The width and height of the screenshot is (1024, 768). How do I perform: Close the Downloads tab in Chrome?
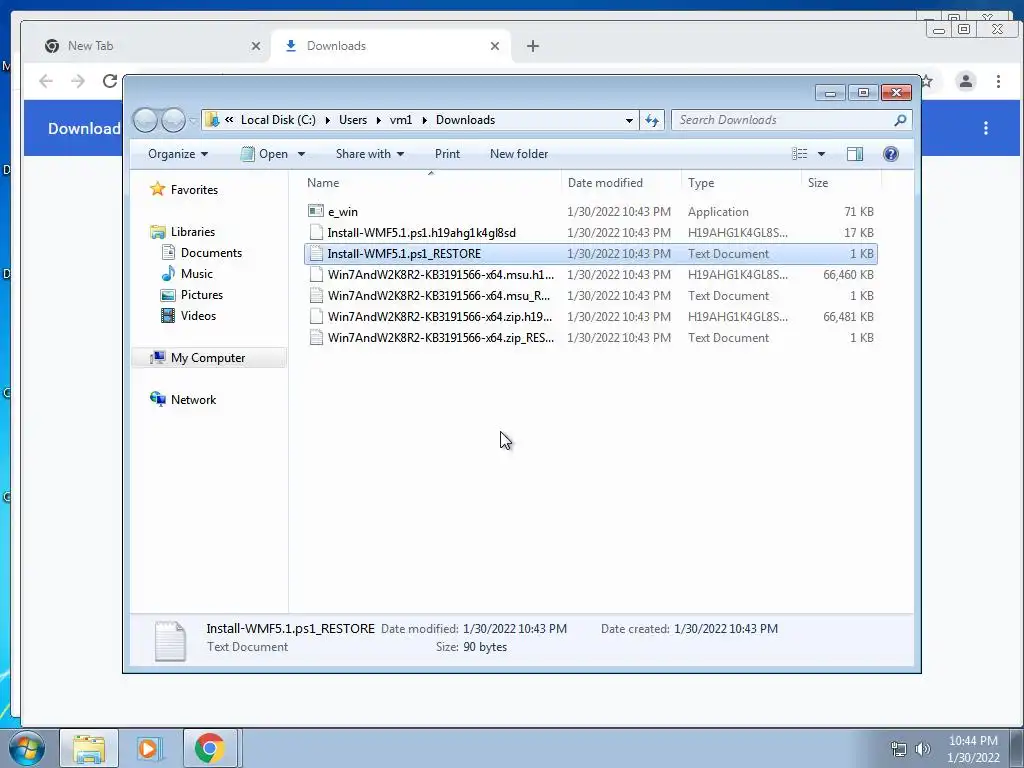(x=494, y=46)
